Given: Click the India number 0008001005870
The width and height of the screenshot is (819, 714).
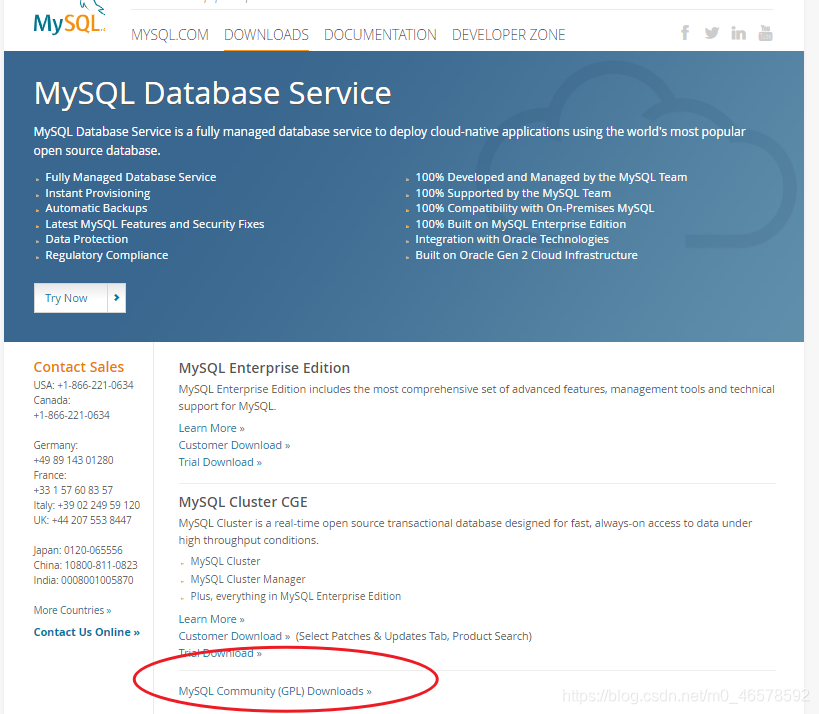Looking at the screenshot, I should point(97,580).
